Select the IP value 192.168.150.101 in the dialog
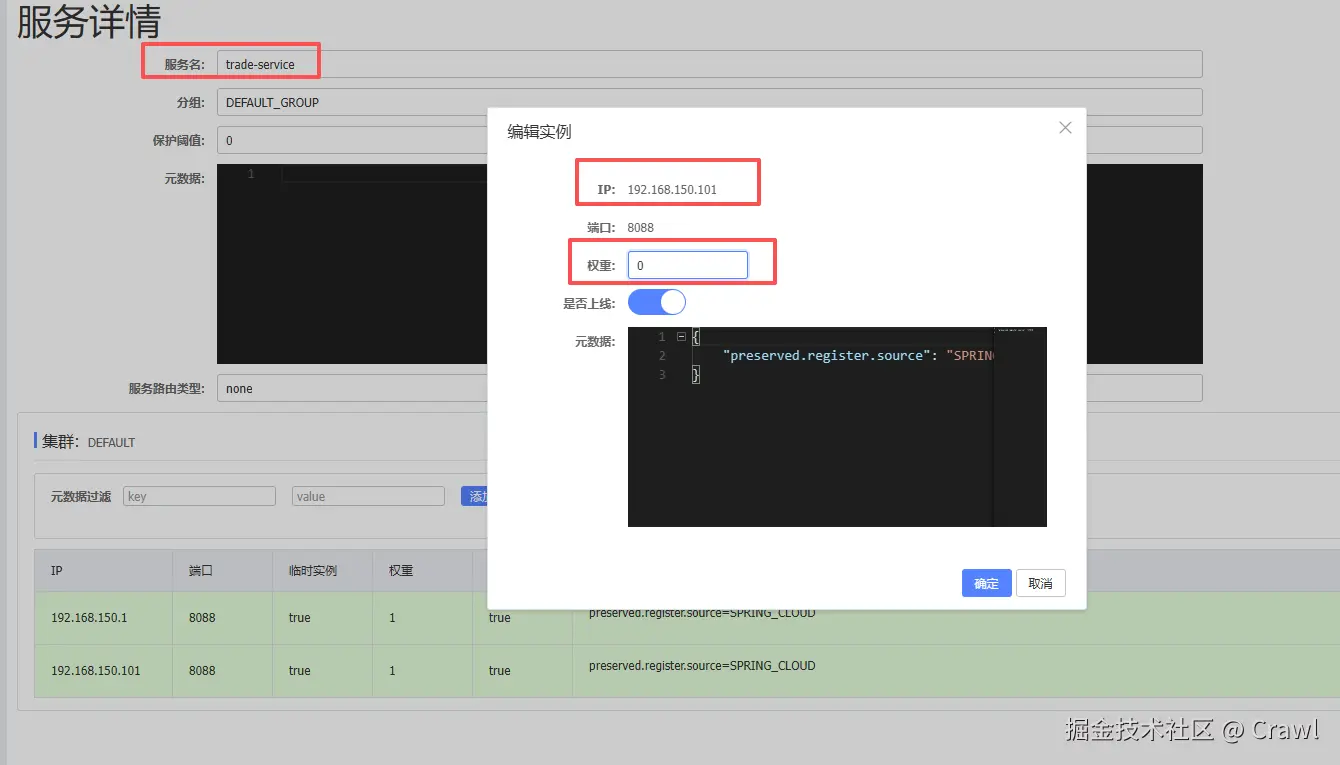The width and height of the screenshot is (1340, 765). click(x=672, y=189)
